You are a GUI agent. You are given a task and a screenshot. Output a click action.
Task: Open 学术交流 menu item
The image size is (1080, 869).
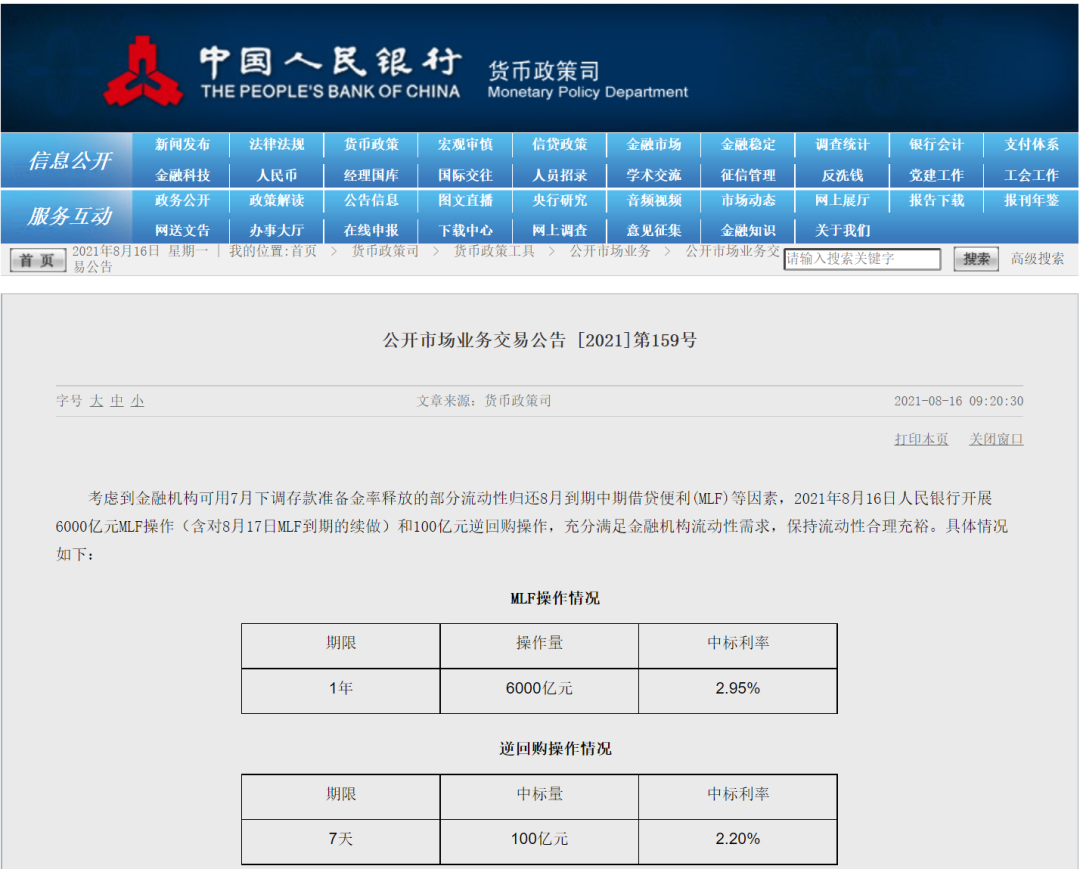(x=654, y=176)
